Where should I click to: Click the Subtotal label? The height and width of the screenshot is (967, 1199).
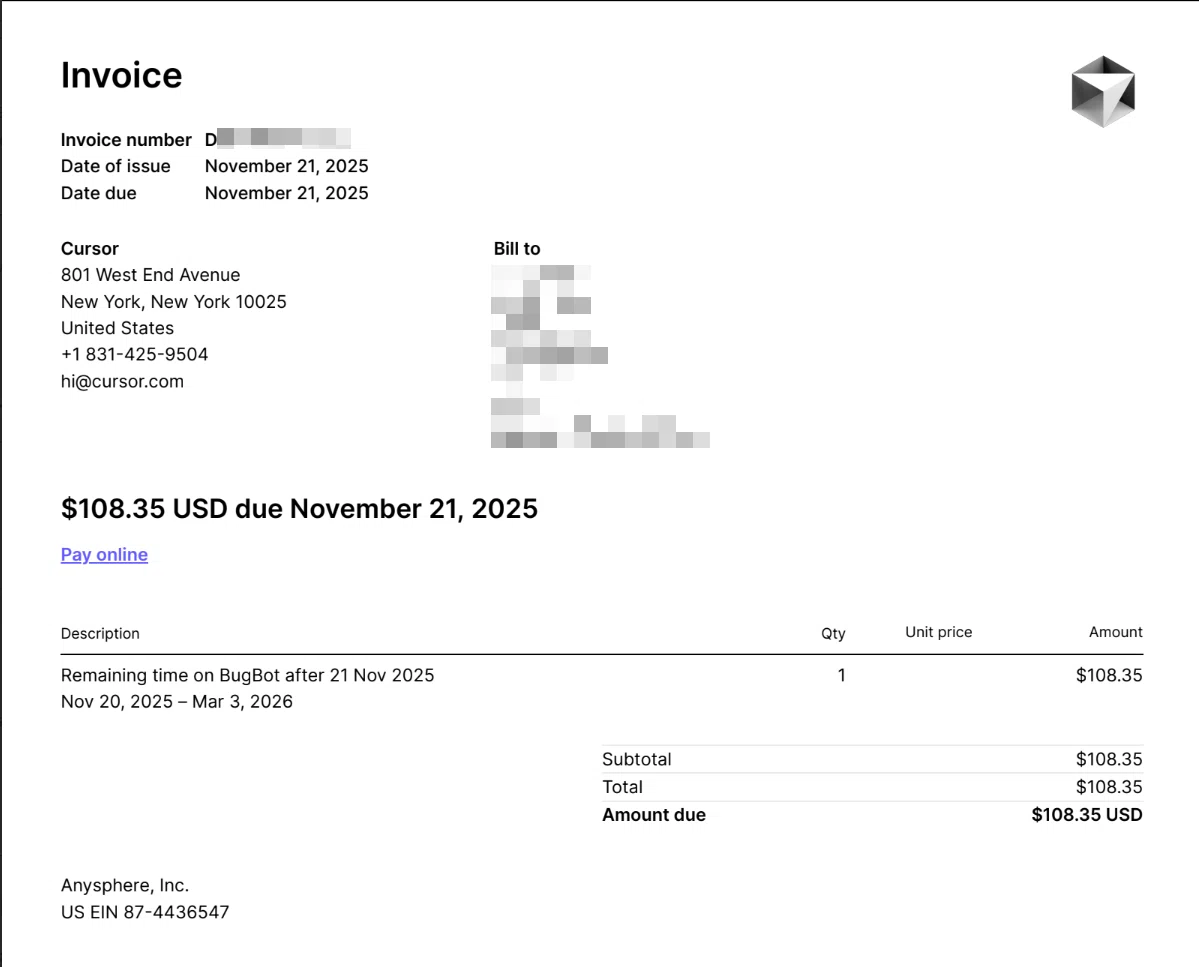tap(637, 760)
